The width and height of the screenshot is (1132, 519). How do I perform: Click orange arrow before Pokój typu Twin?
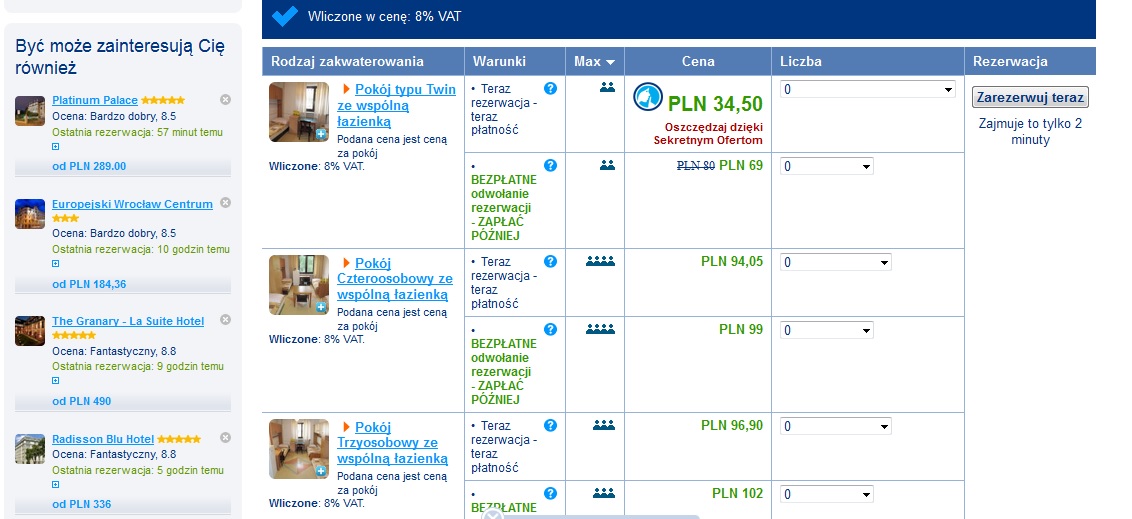click(347, 90)
